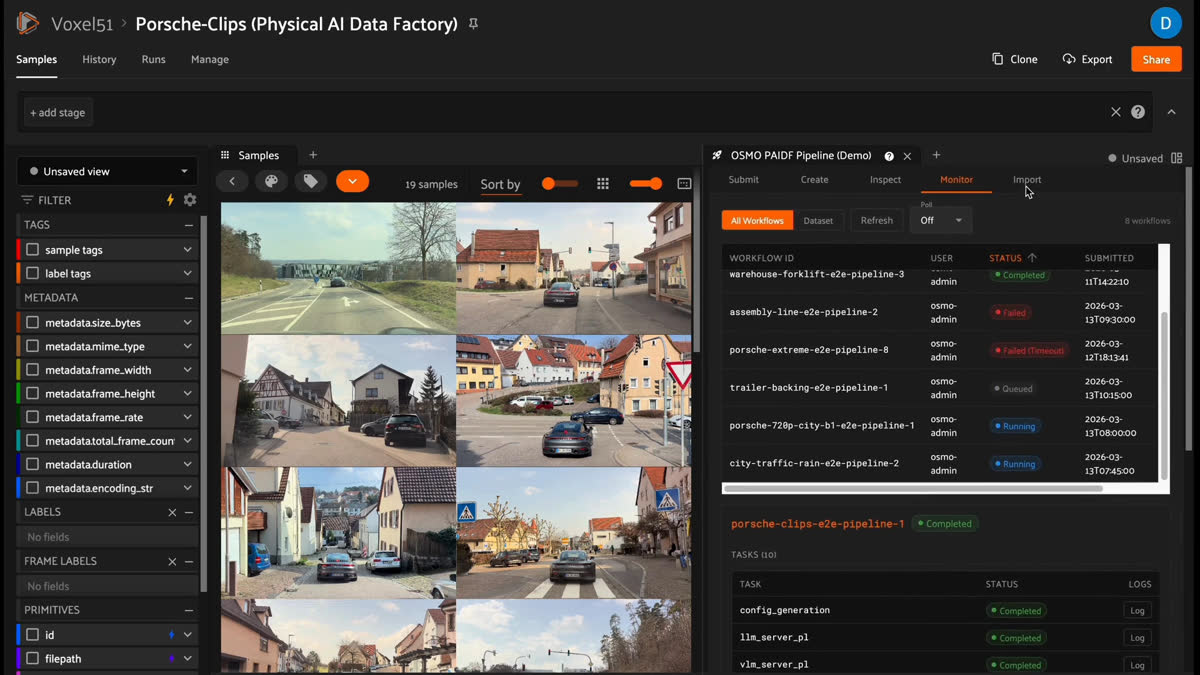Check the label tags checkbox
1200x675 pixels.
(33, 273)
